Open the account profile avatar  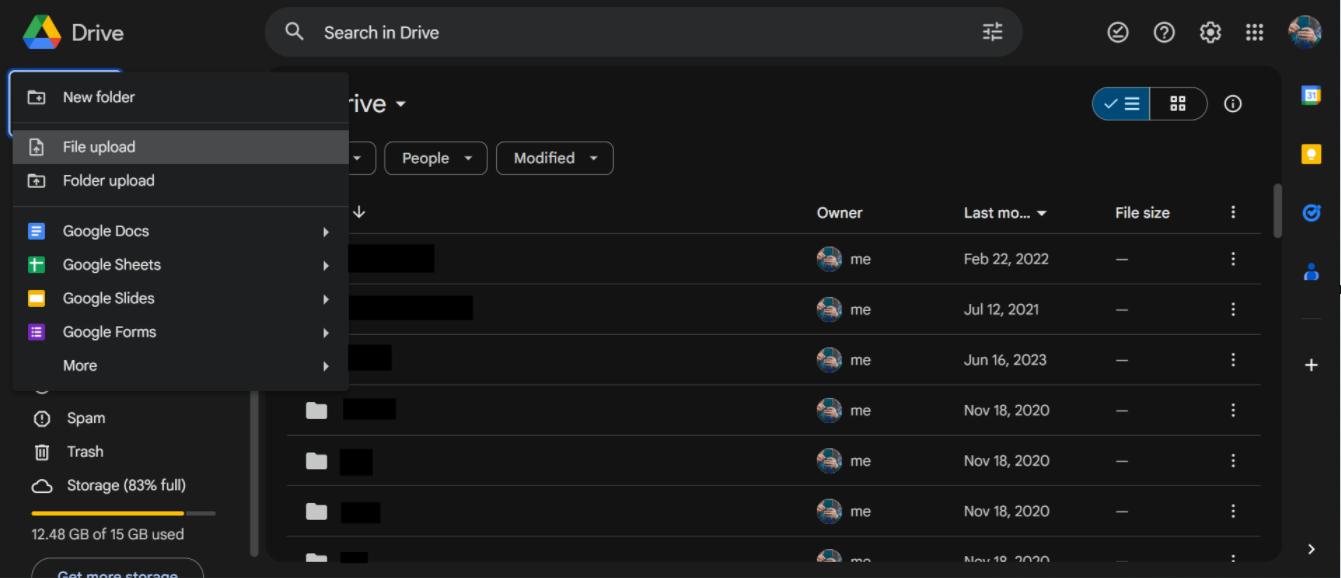pyautogui.click(x=1305, y=32)
